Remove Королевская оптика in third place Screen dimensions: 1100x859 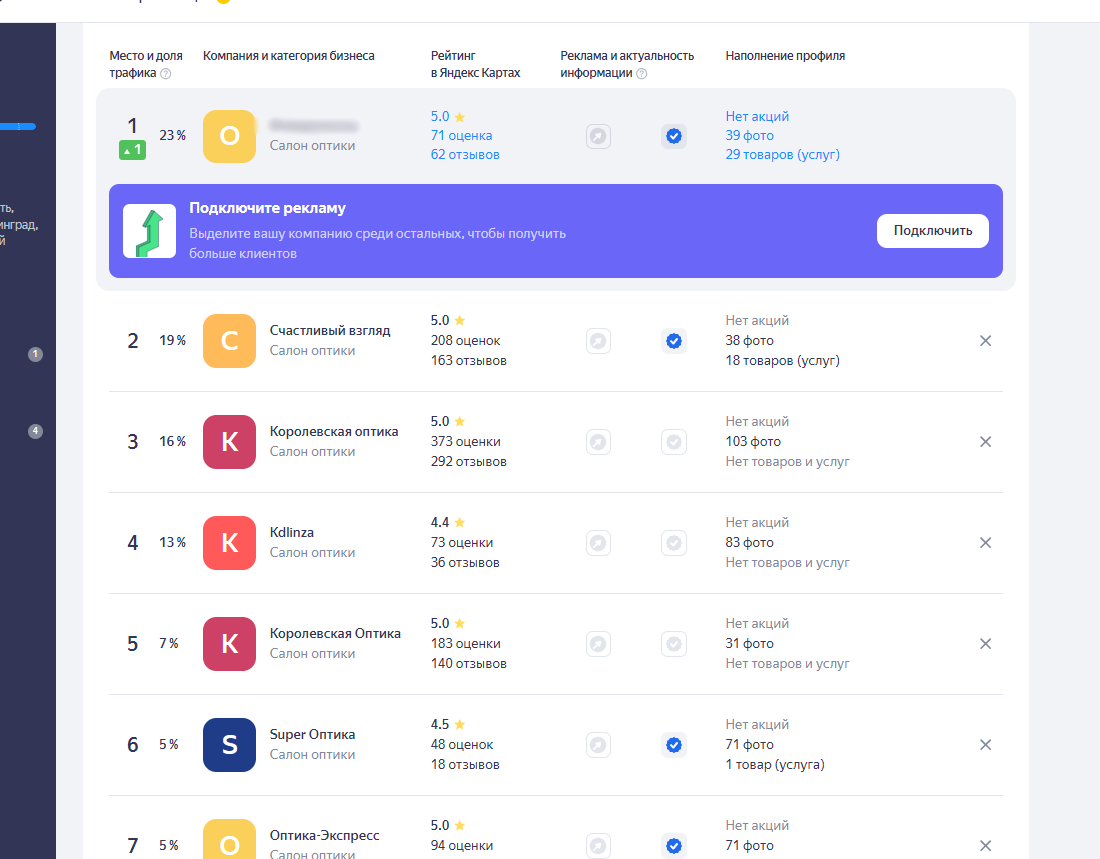click(x=985, y=442)
